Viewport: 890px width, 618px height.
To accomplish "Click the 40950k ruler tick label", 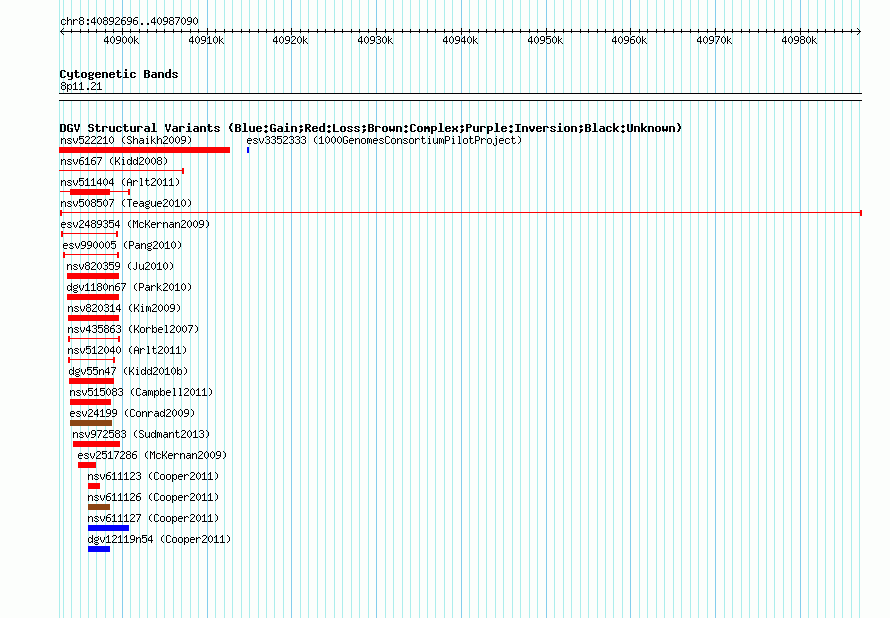I will coord(545,40).
